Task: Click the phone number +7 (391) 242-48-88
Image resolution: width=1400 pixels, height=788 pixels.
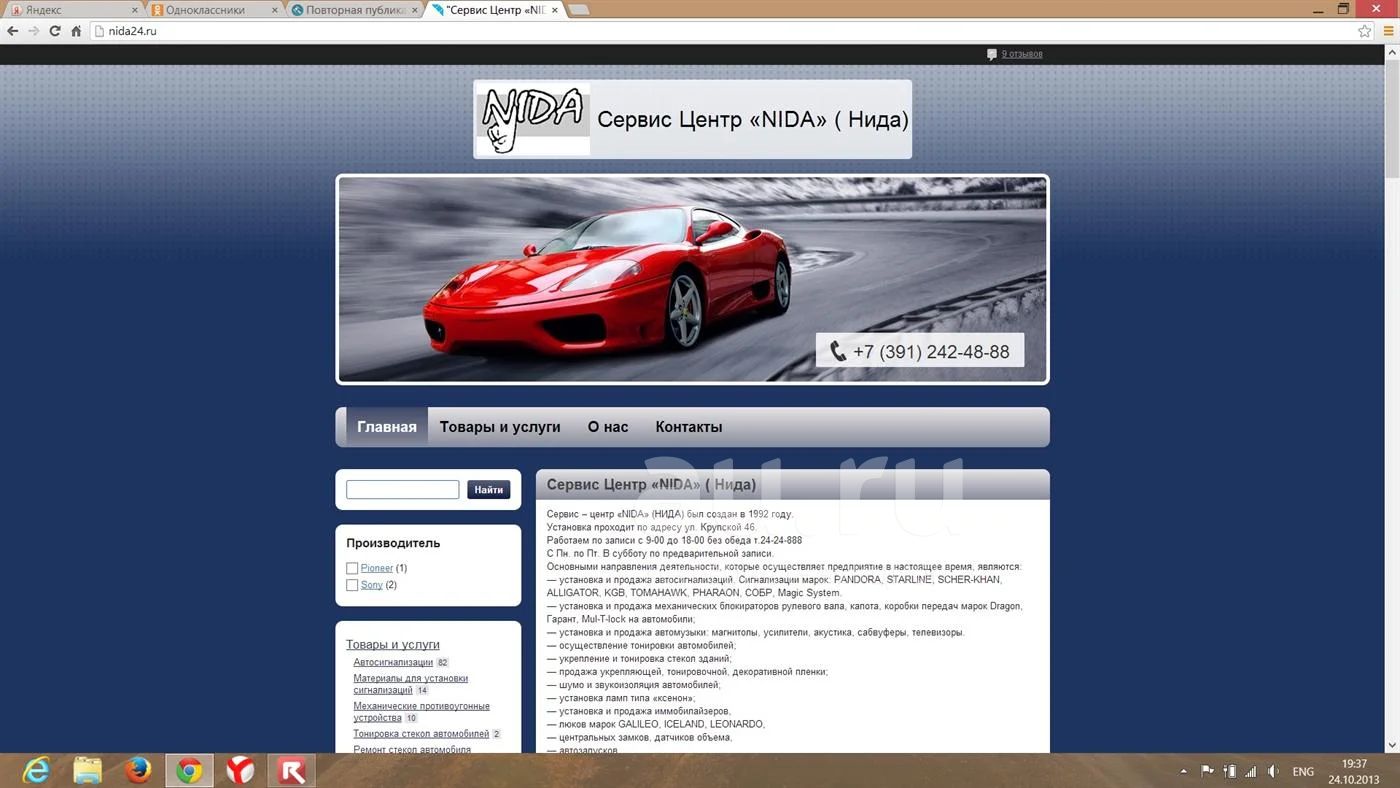Action: pos(920,351)
